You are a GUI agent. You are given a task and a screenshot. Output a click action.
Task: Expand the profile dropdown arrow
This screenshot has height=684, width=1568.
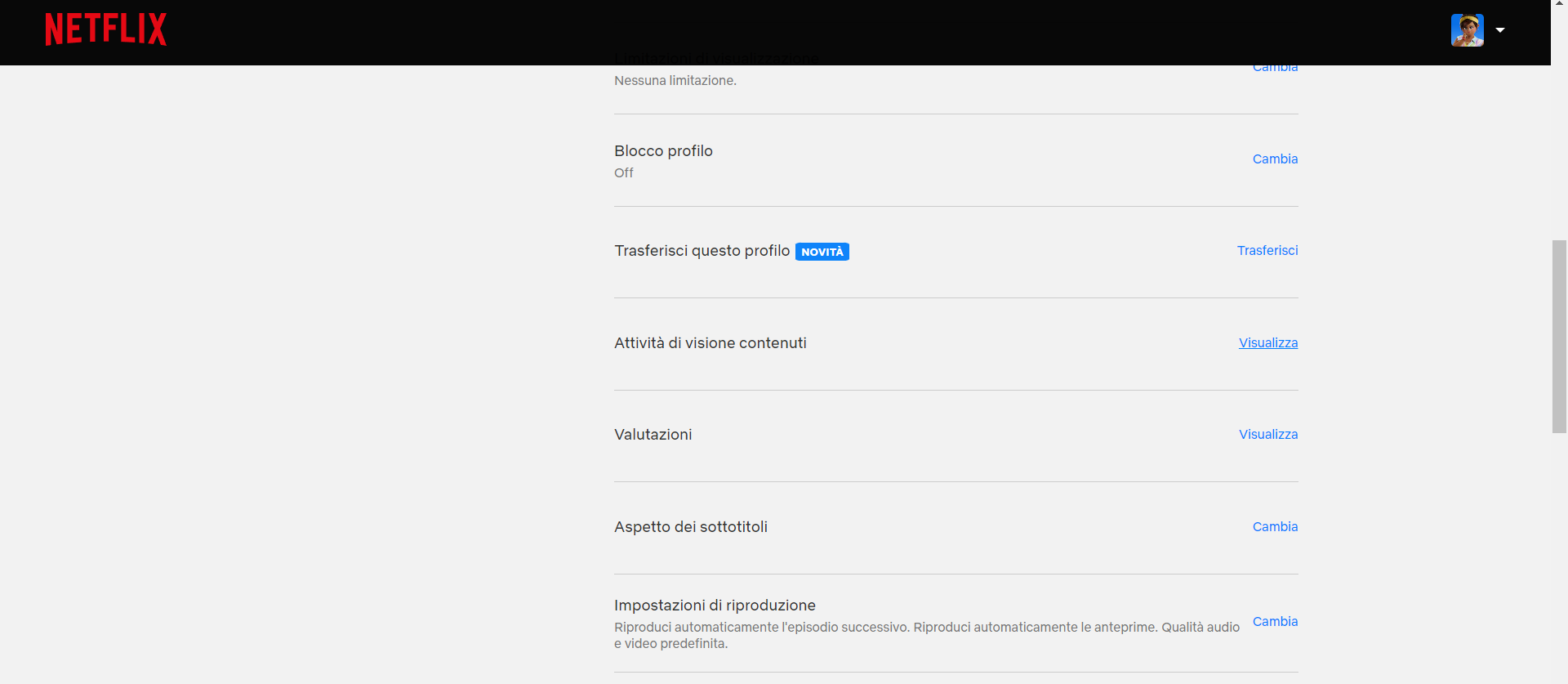pos(1500,30)
